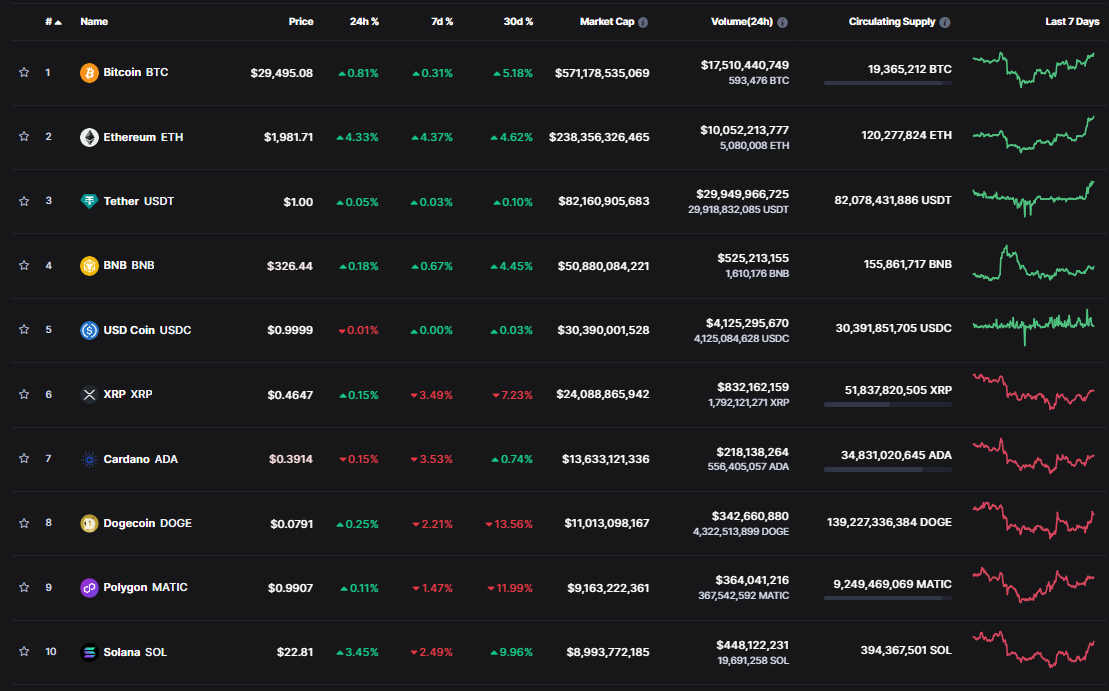Open the Dogecoin DOGE coin page

click(148, 523)
